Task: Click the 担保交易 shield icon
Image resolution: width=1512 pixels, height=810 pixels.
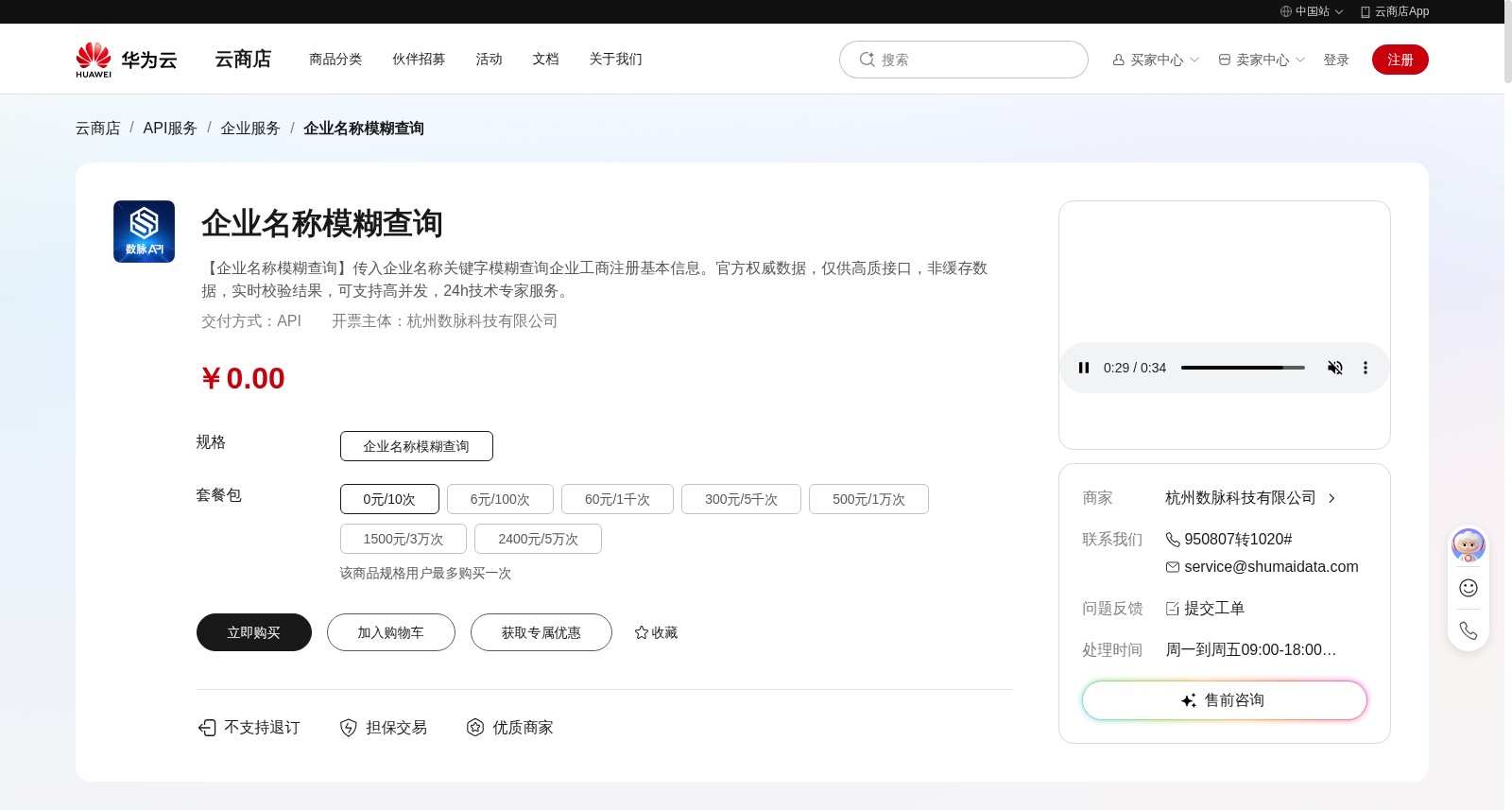Action: tap(349, 728)
